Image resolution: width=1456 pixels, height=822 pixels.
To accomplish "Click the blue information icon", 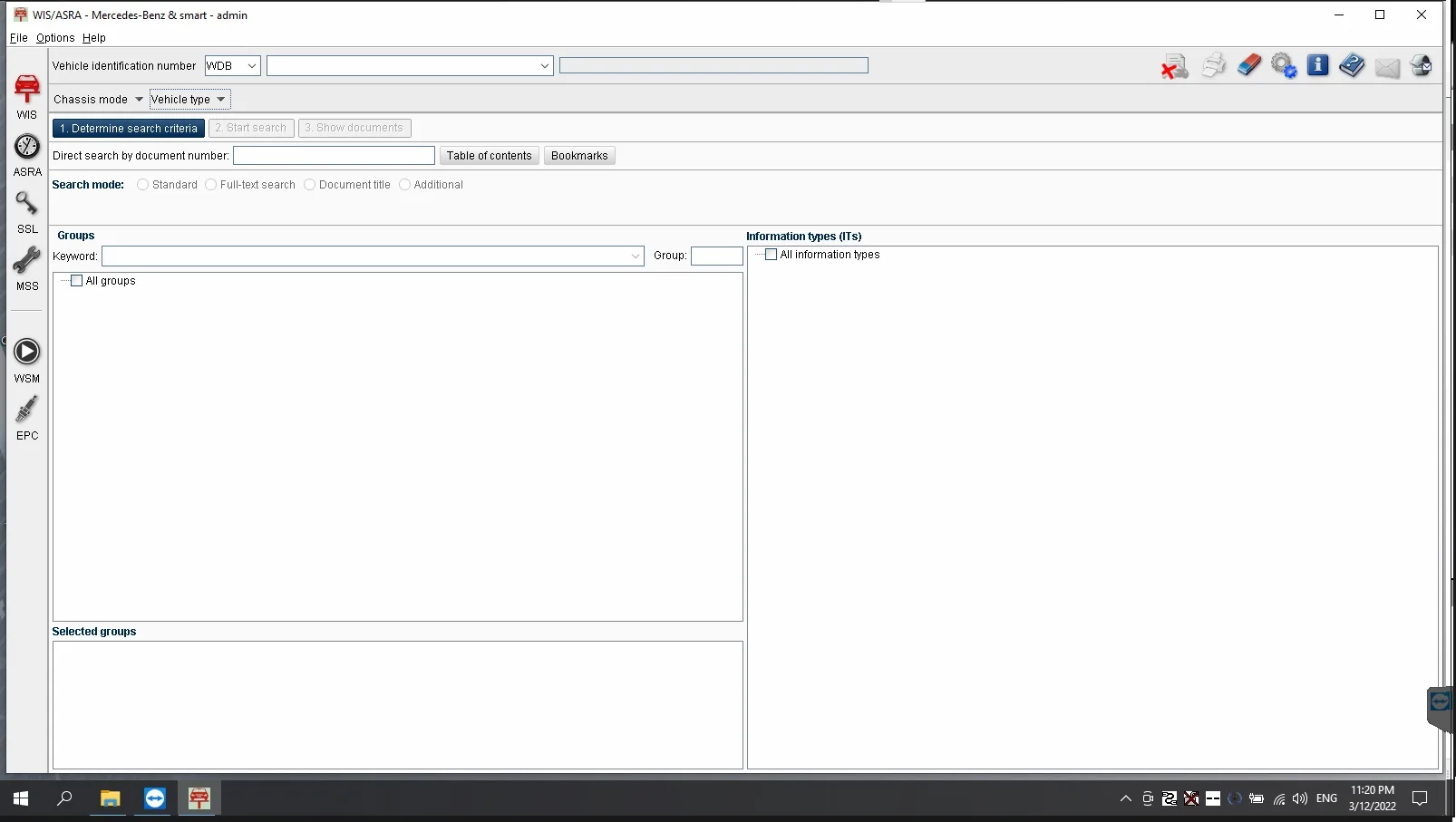I will [x=1318, y=65].
